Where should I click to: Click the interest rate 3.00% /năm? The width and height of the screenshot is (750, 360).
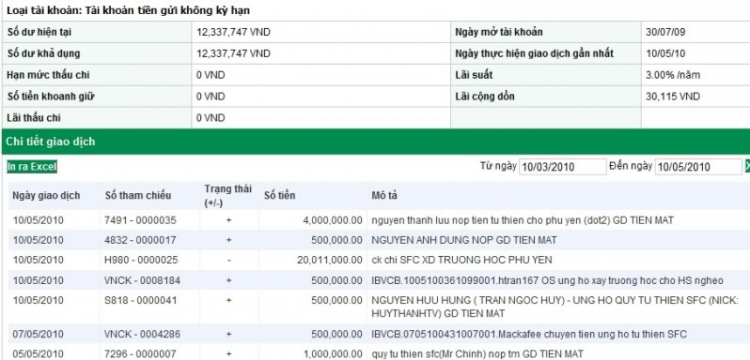(x=673, y=75)
